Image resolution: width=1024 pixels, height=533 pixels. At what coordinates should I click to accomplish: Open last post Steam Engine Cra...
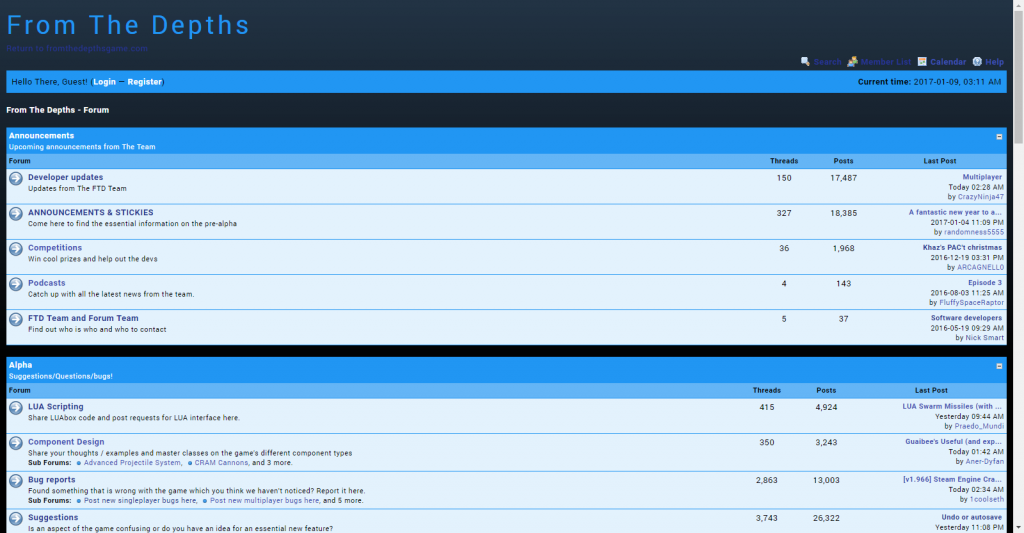click(952, 479)
